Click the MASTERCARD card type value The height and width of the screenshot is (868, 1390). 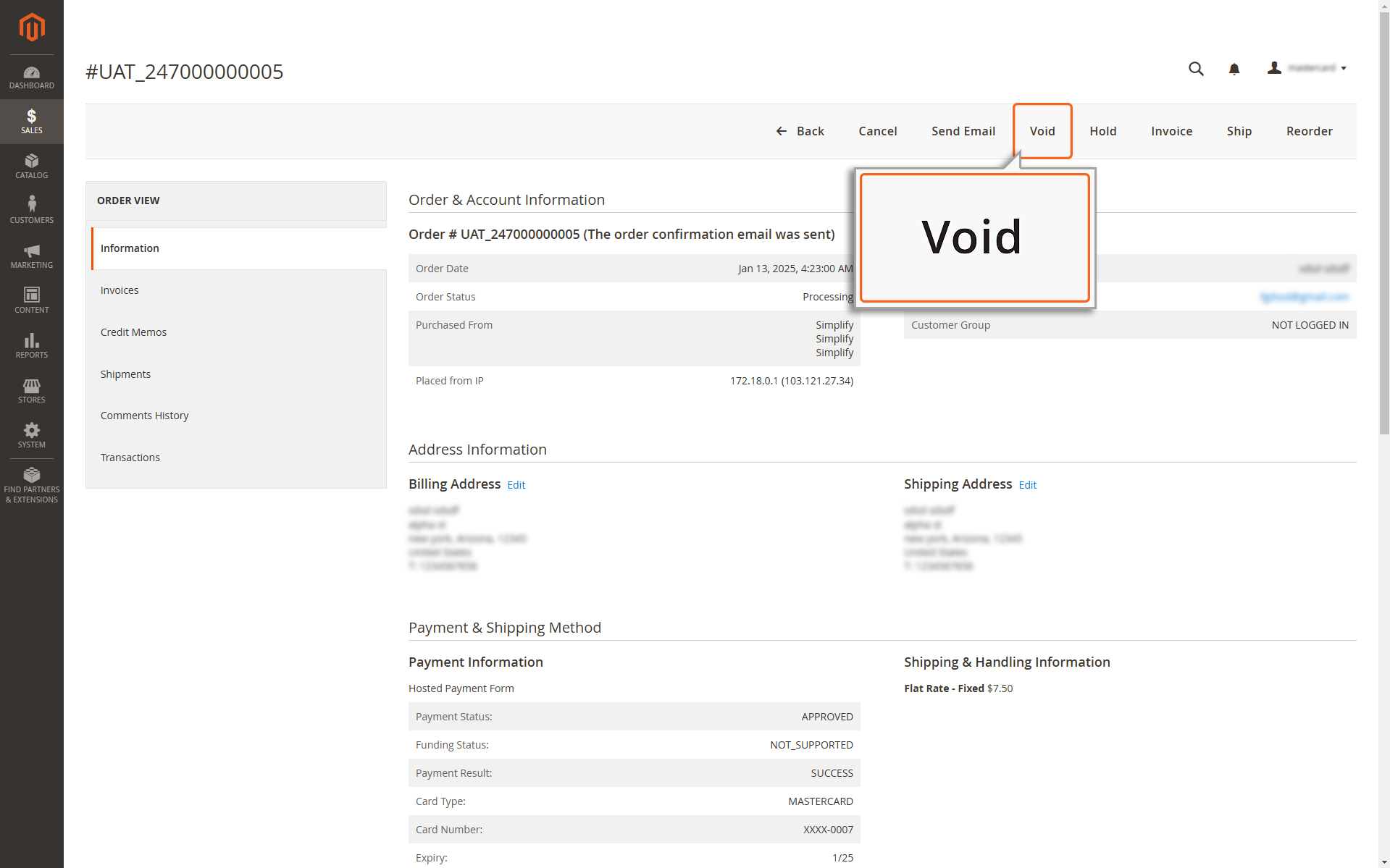tap(821, 801)
